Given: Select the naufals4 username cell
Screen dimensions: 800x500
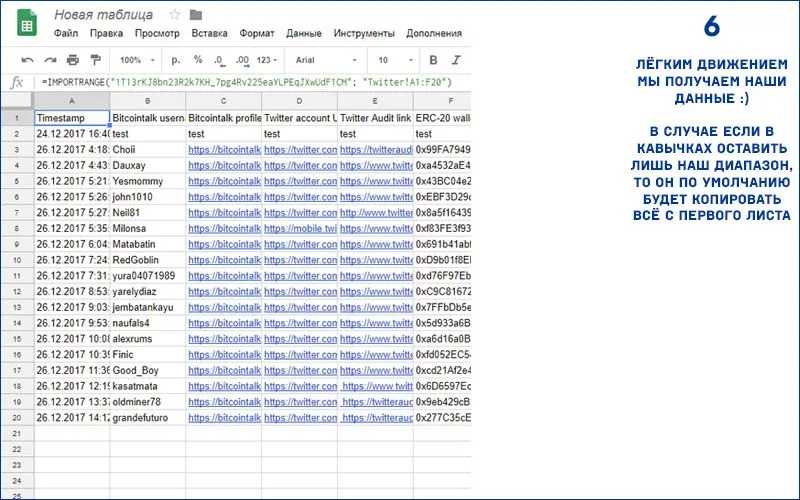Looking at the screenshot, I should point(147,323).
